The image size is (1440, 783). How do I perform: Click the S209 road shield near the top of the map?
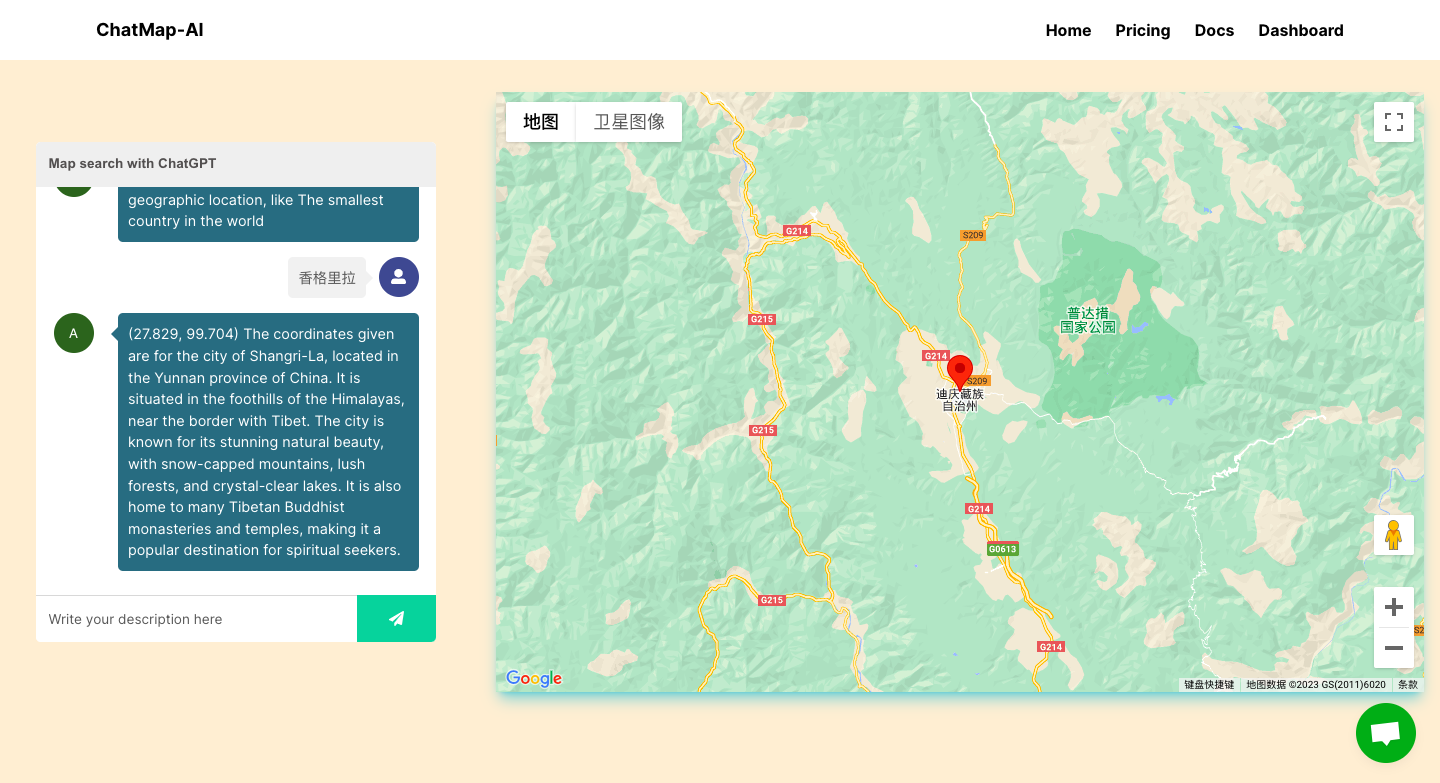point(973,235)
